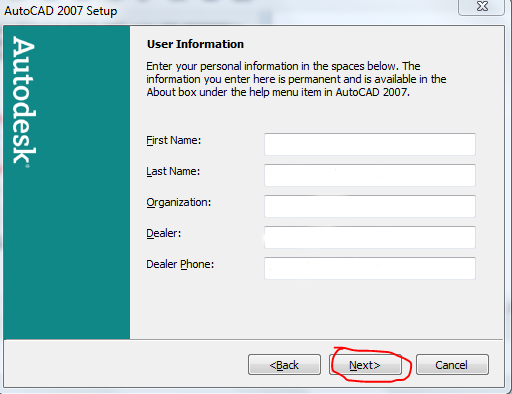Click the User Information heading
Image resolution: width=512 pixels, height=394 pixels.
click(195, 44)
